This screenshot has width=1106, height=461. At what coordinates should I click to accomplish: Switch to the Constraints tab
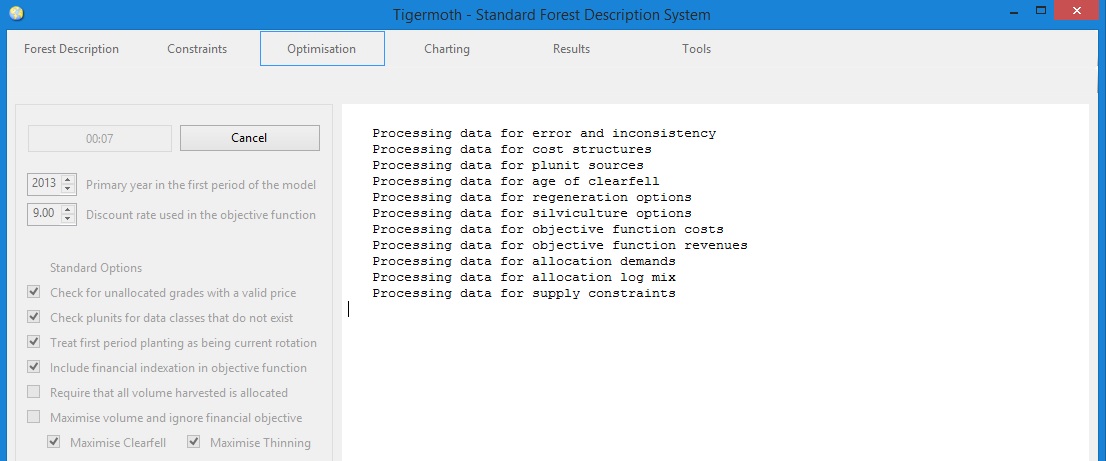click(x=197, y=49)
